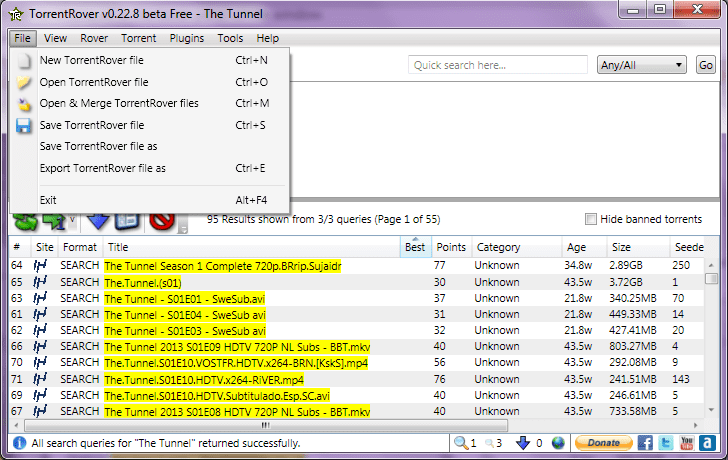728x460 pixels.
Task: Click the blue info icon in status bar
Action: (x=20, y=443)
